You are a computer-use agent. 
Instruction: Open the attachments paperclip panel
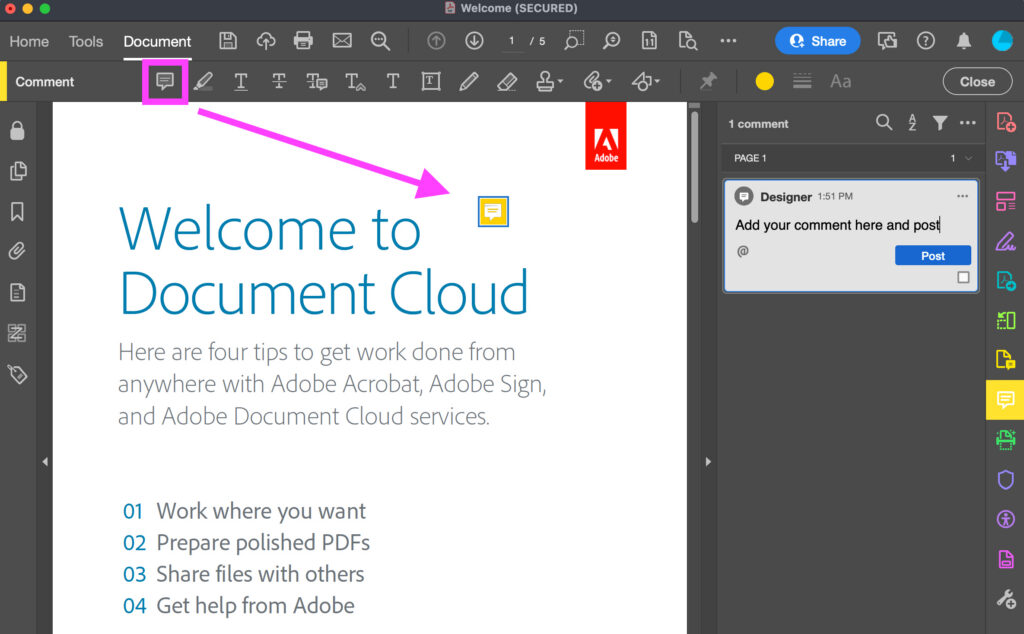pyautogui.click(x=17, y=251)
